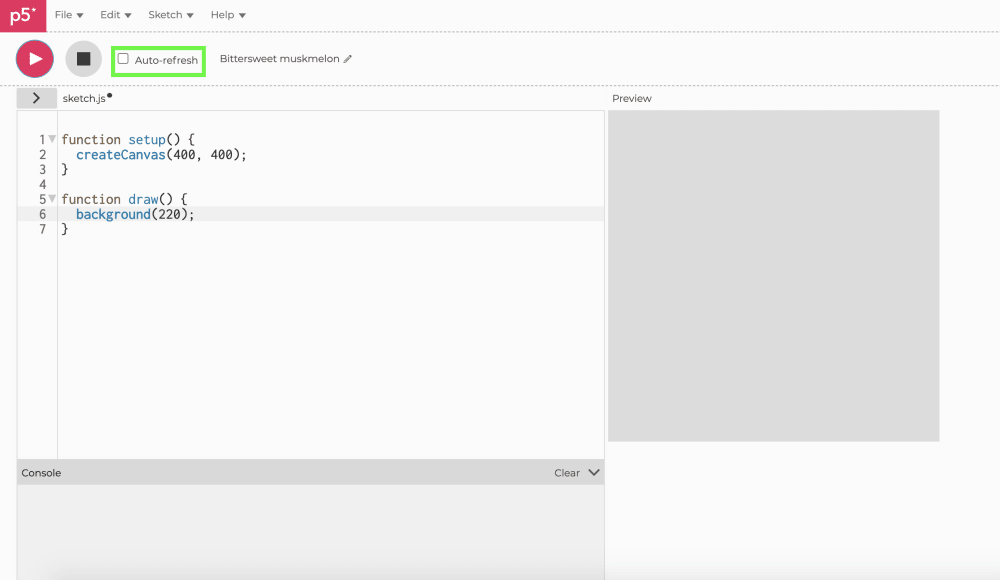Click the gray preview canvas
The width and height of the screenshot is (1000, 580).
point(774,276)
